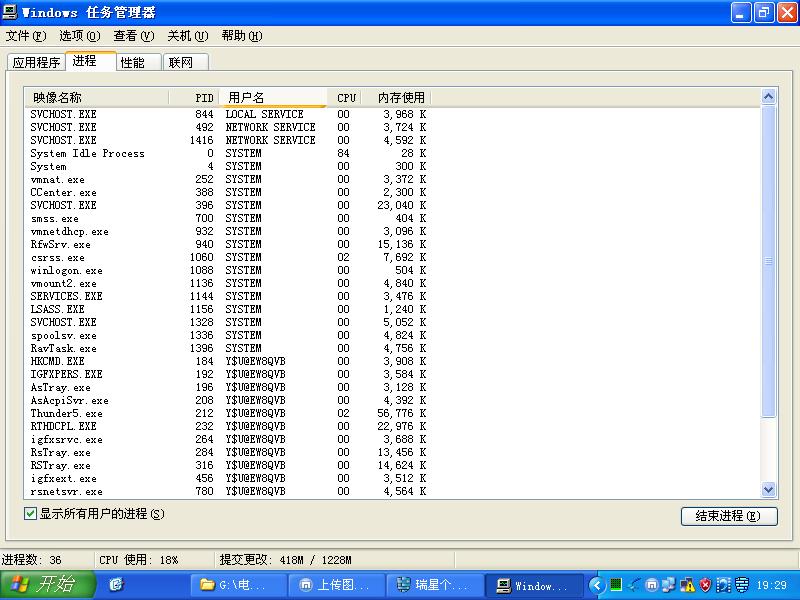Image resolution: width=800 pixels, height=600 pixels.
Task: Select the igfxext.exe process
Action: point(229,479)
